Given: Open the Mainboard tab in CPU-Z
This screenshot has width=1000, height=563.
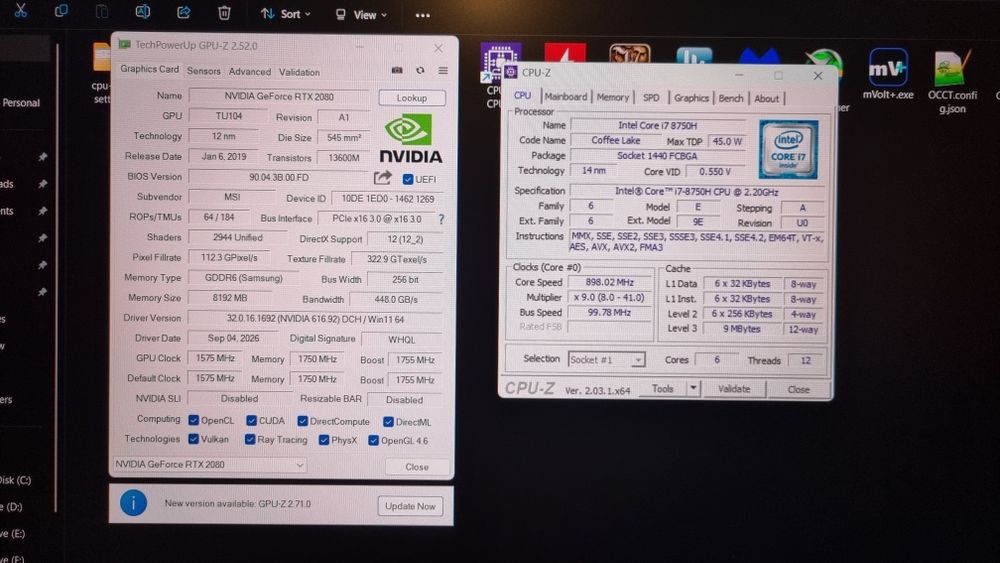Looking at the screenshot, I should pyautogui.click(x=565, y=96).
